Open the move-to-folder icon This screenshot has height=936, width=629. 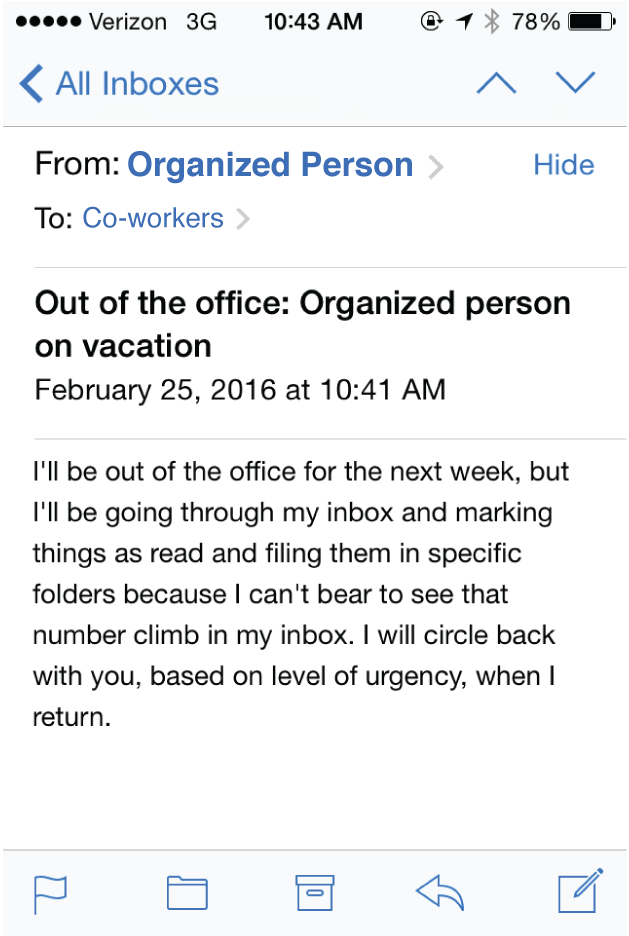[187, 893]
